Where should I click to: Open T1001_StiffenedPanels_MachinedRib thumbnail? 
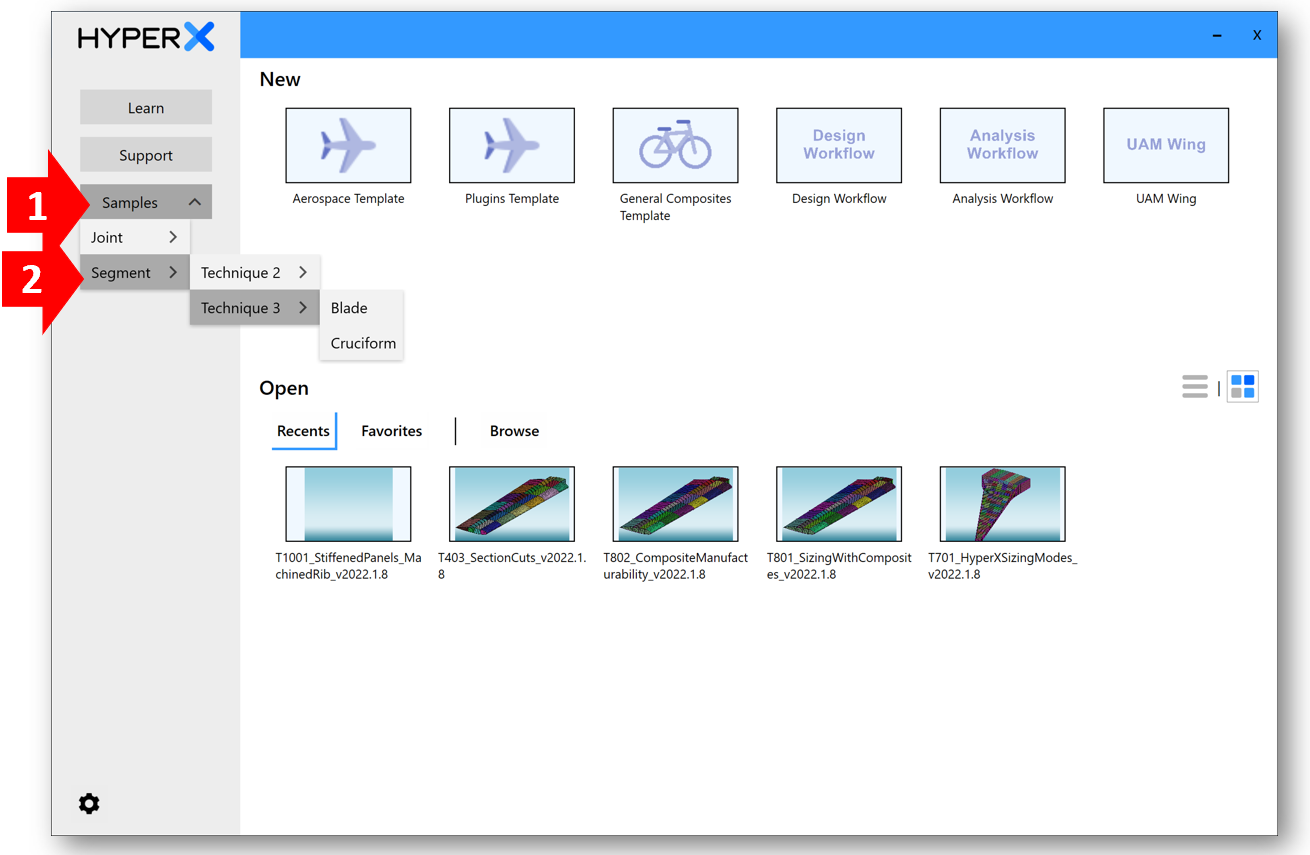tap(348, 504)
